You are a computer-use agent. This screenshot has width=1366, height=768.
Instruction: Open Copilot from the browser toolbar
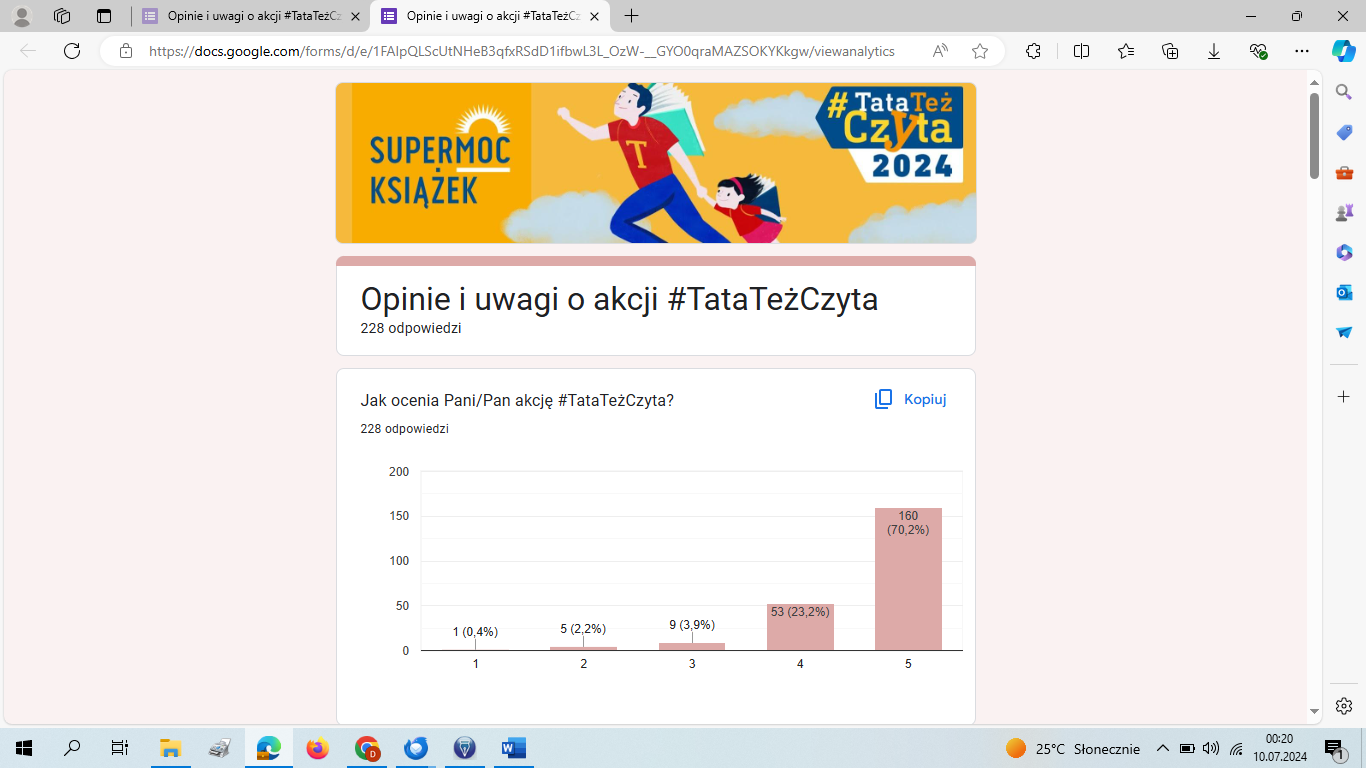pyautogui.click(x=1343, y=51)
